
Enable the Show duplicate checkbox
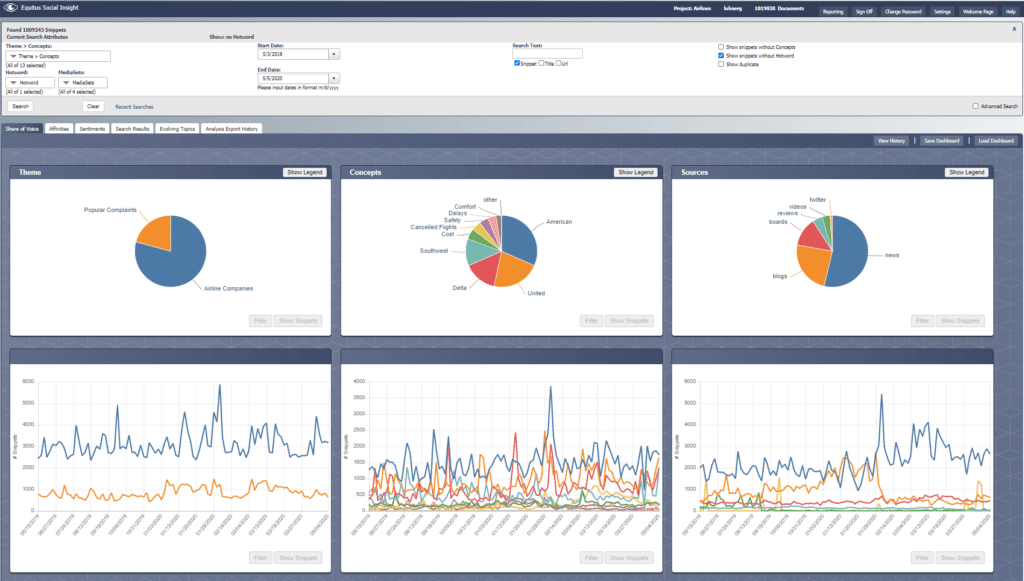click(x=721, y=64)
